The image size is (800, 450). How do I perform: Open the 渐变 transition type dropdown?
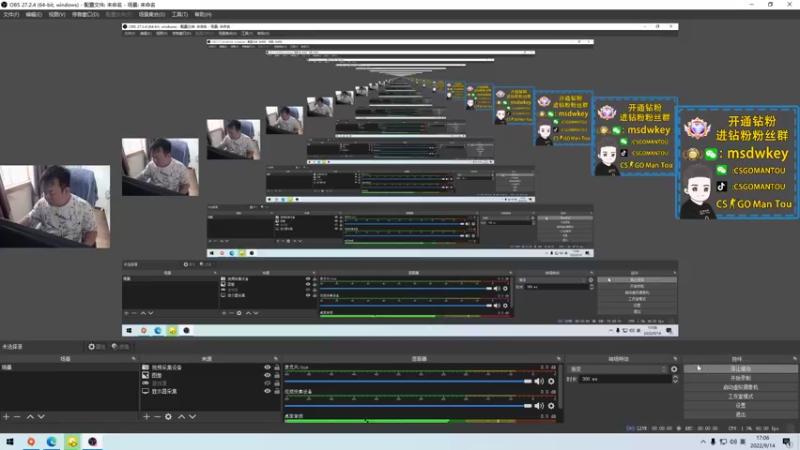pyautogui.click(x=618, y=369)
